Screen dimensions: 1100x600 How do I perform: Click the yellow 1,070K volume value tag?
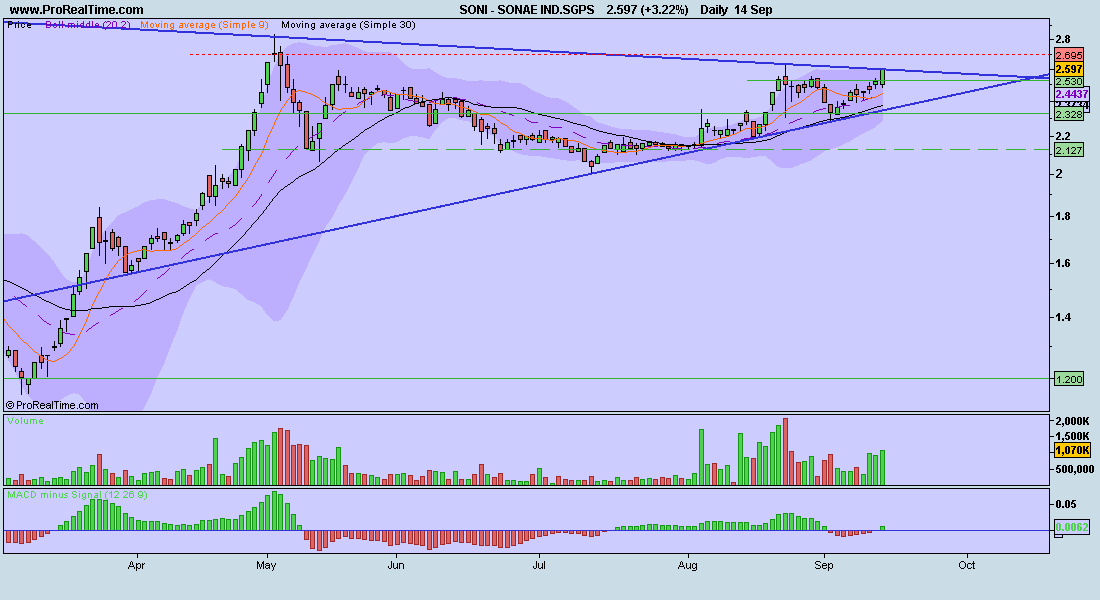[1073, 451]
